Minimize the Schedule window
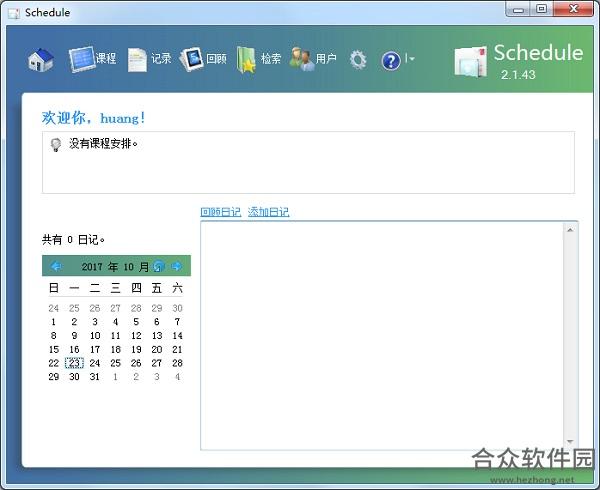 pos(518,9)
